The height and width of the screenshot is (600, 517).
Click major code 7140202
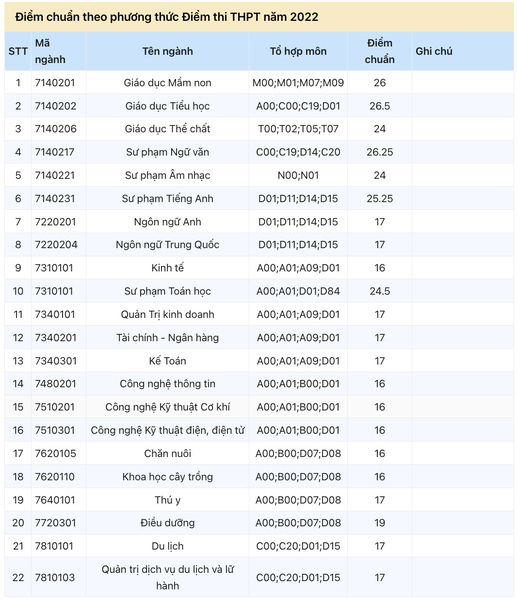(x=55, y=106)
